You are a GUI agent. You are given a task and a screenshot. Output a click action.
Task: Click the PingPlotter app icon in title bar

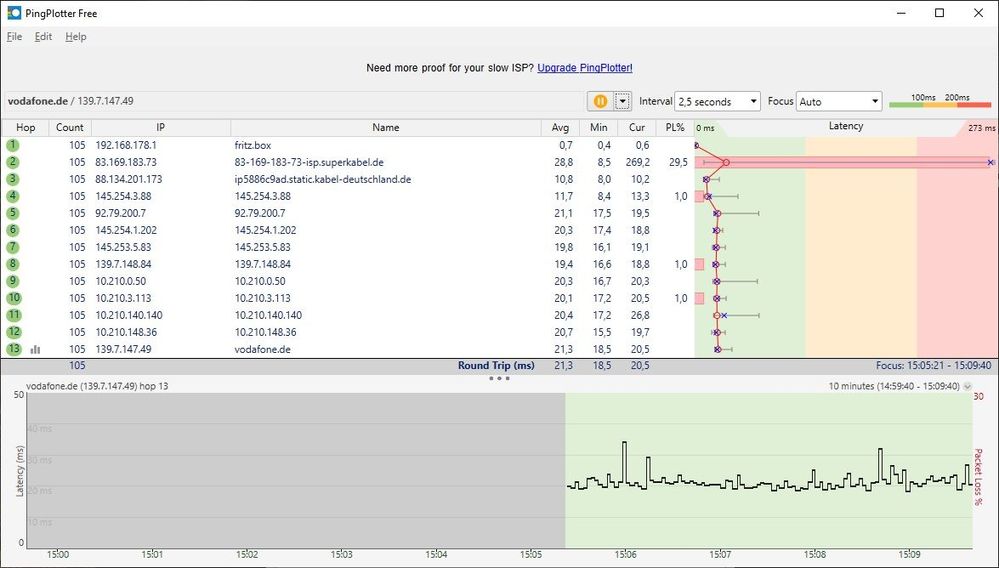pos(14,13)
